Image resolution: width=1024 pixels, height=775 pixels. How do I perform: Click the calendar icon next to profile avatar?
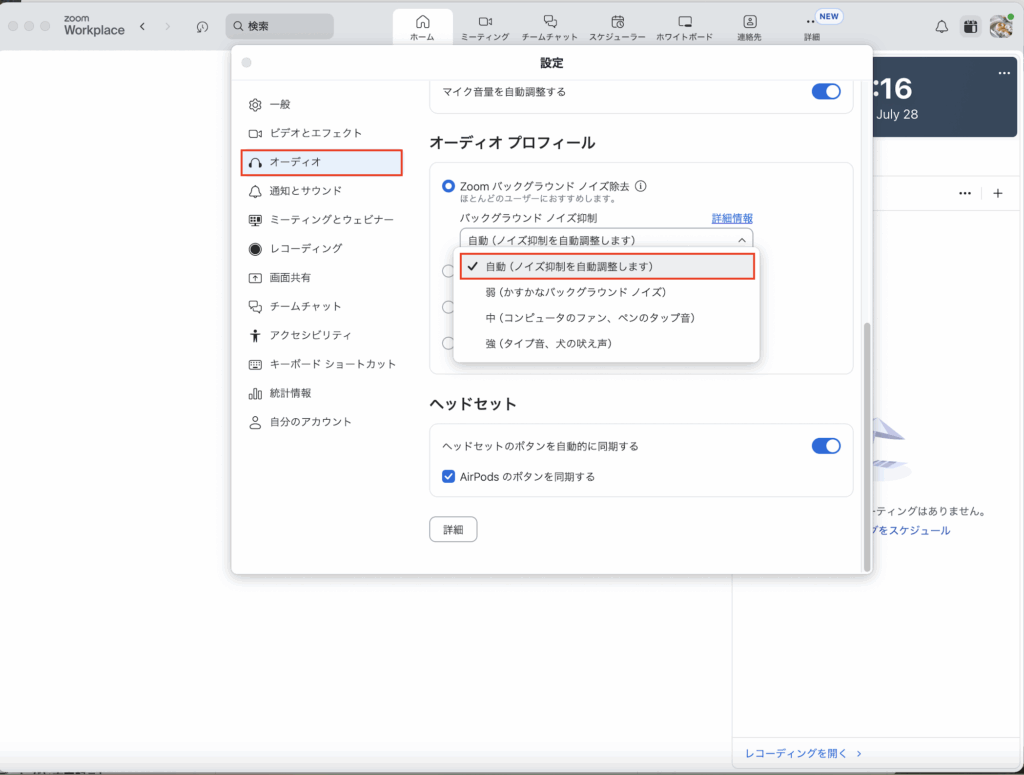click(x=970, y=27)
